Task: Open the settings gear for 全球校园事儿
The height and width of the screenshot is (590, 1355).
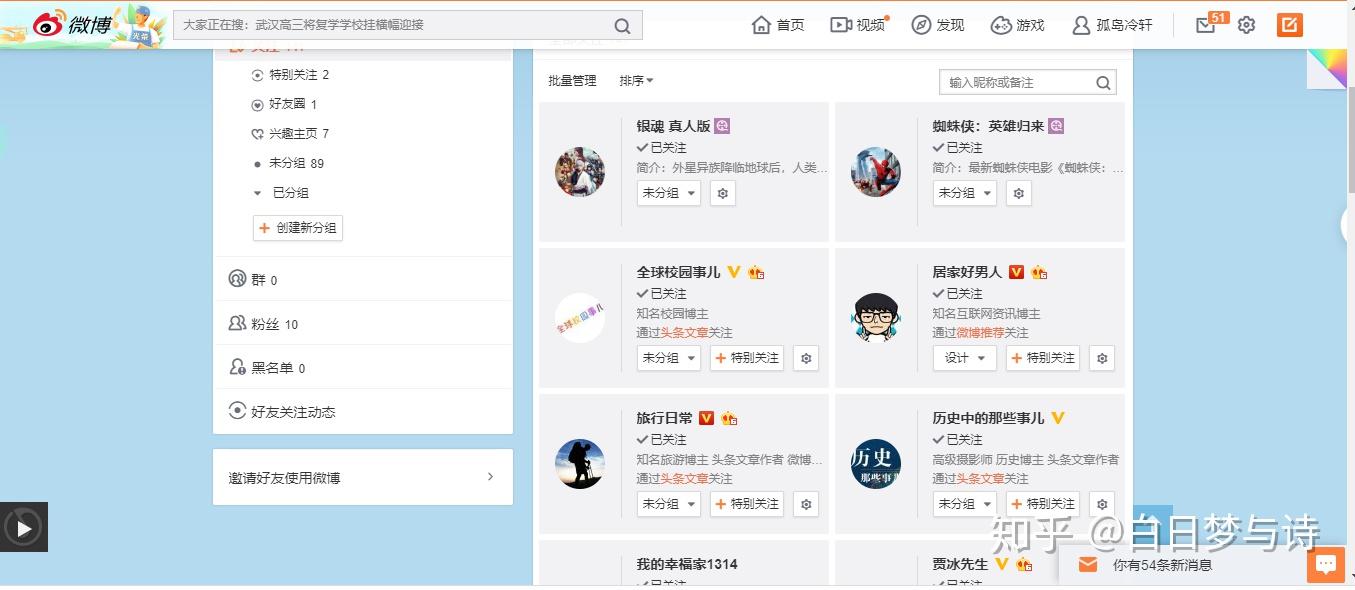Action: (806, 358)
